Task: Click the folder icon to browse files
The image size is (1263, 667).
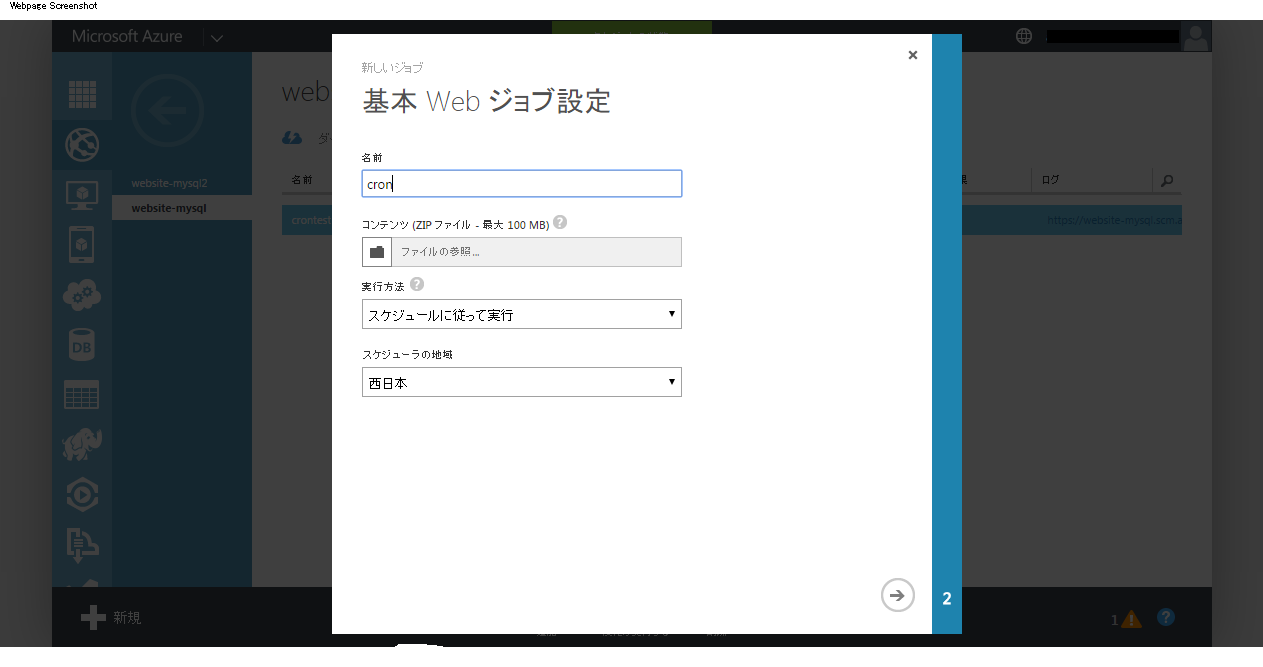Action: [377, 252]
